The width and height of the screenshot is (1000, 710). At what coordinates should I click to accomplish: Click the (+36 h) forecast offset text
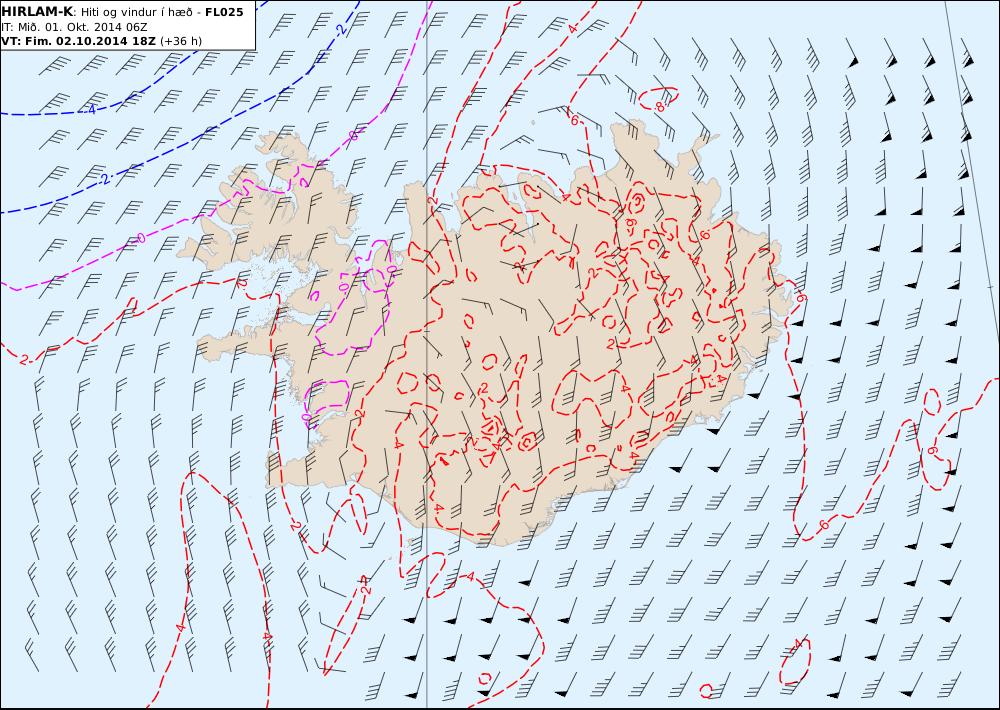[180, 41]
